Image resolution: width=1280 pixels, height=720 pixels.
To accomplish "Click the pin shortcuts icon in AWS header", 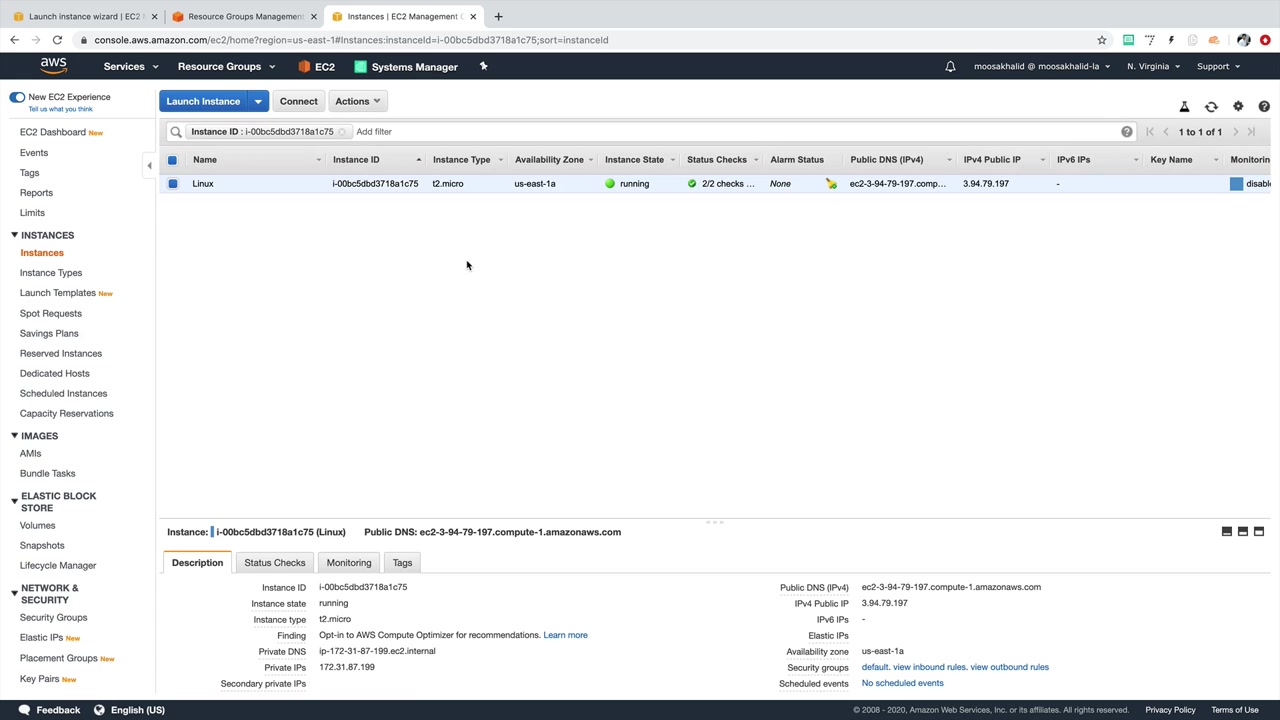I will pyautogui.click(x=483, y=66).
